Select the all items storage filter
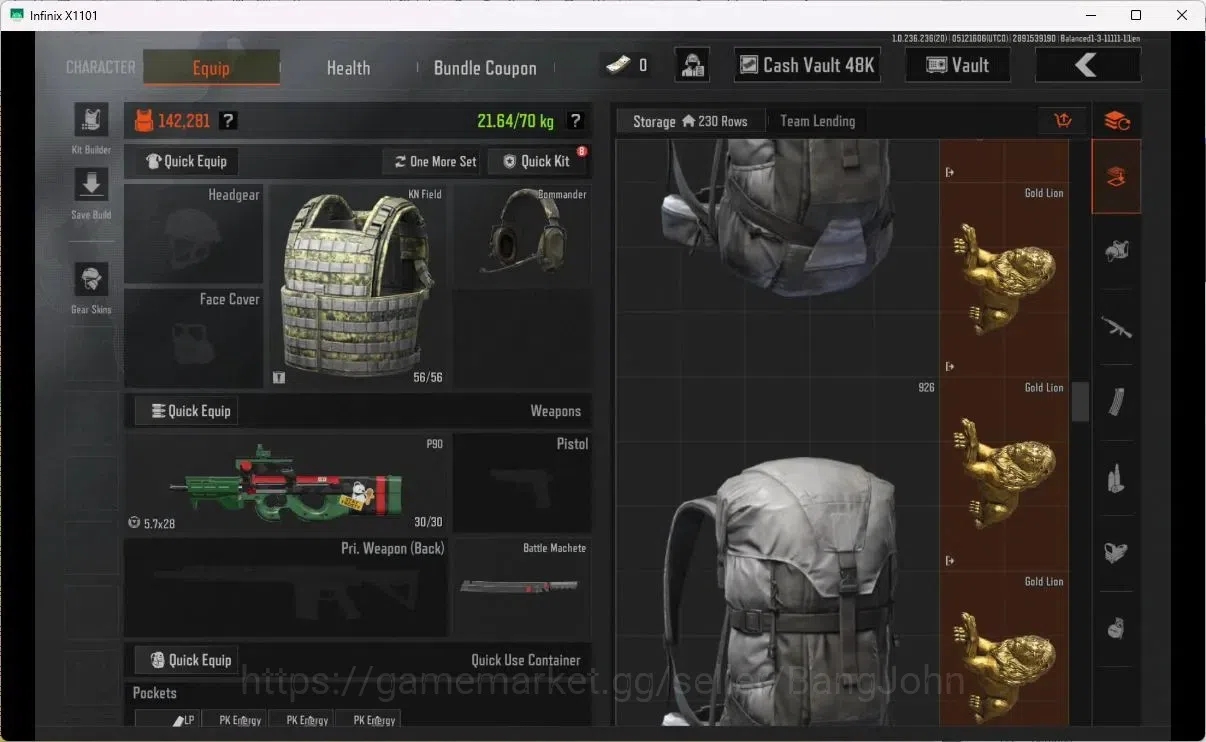The image size is (1206, 742). [1117, 177]
